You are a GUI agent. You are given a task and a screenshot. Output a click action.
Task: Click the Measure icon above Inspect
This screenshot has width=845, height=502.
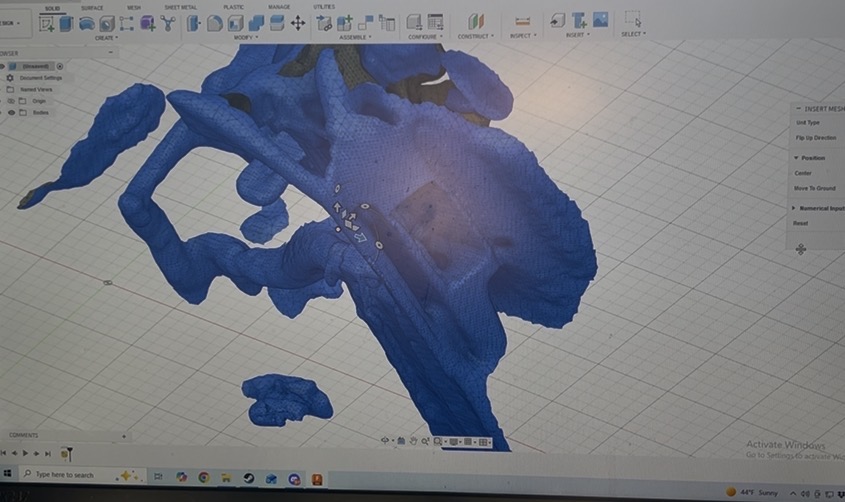[521, 21]
